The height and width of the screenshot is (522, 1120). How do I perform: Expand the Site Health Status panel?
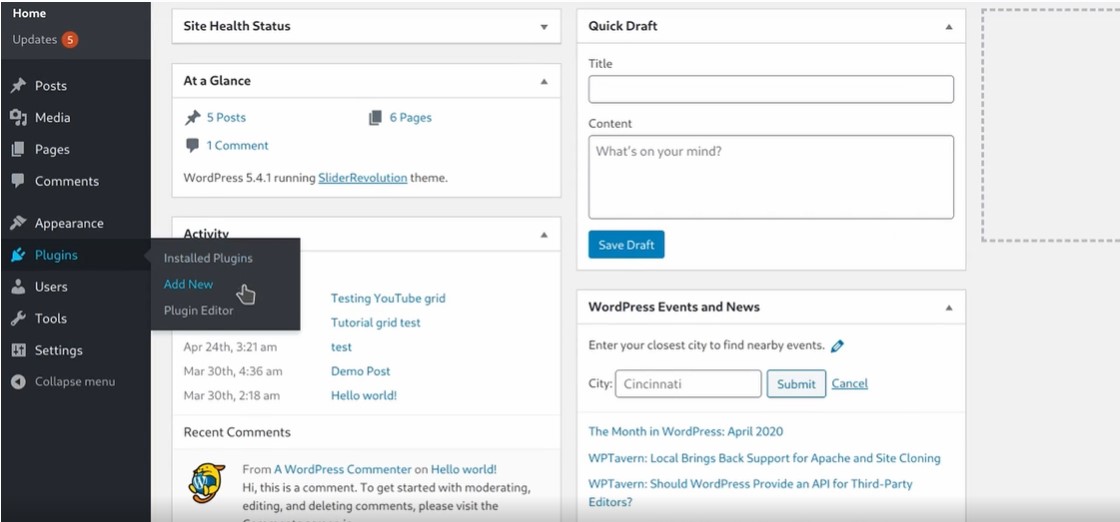coord(544,26)
